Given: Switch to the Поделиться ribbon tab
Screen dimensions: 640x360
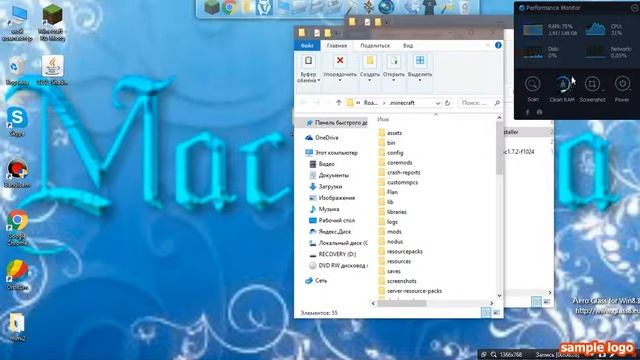Looking at the screenshot, I should [x=375, y=46].
